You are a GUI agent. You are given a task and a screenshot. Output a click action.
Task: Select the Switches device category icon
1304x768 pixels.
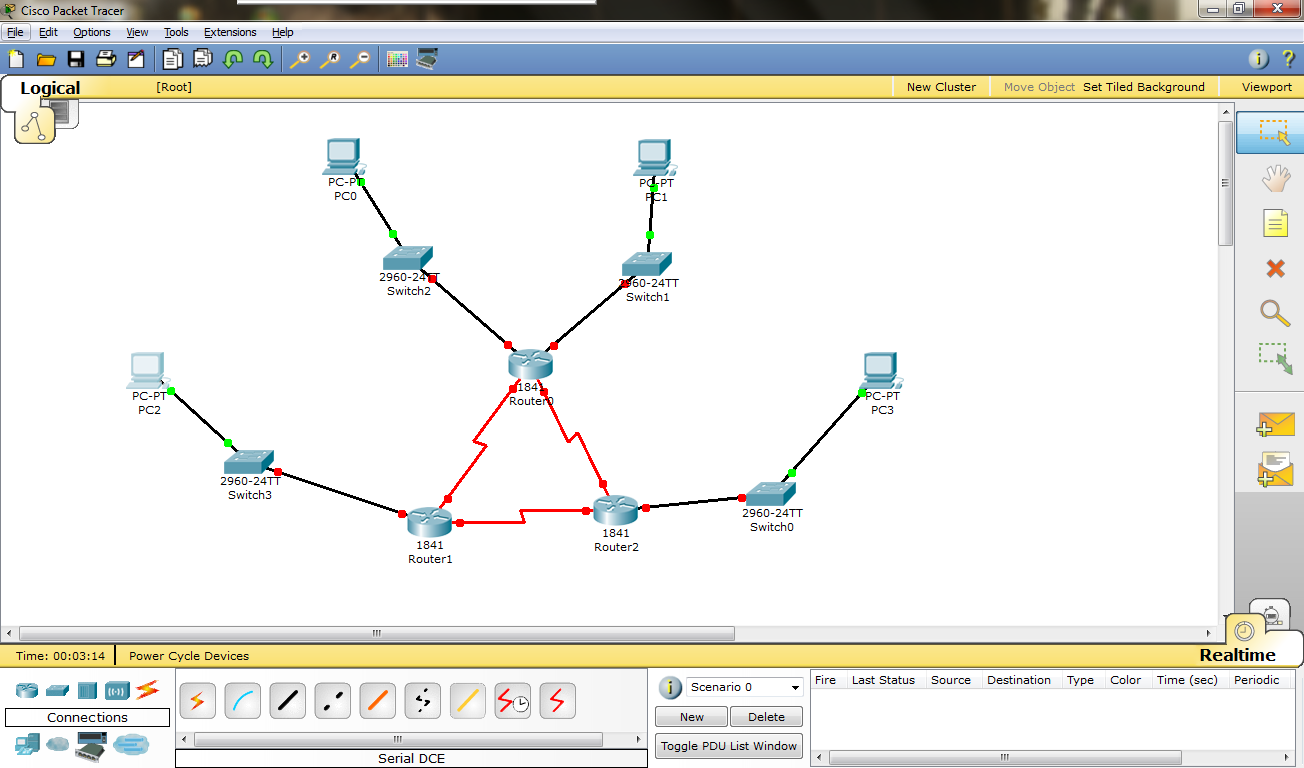(58, 690)
